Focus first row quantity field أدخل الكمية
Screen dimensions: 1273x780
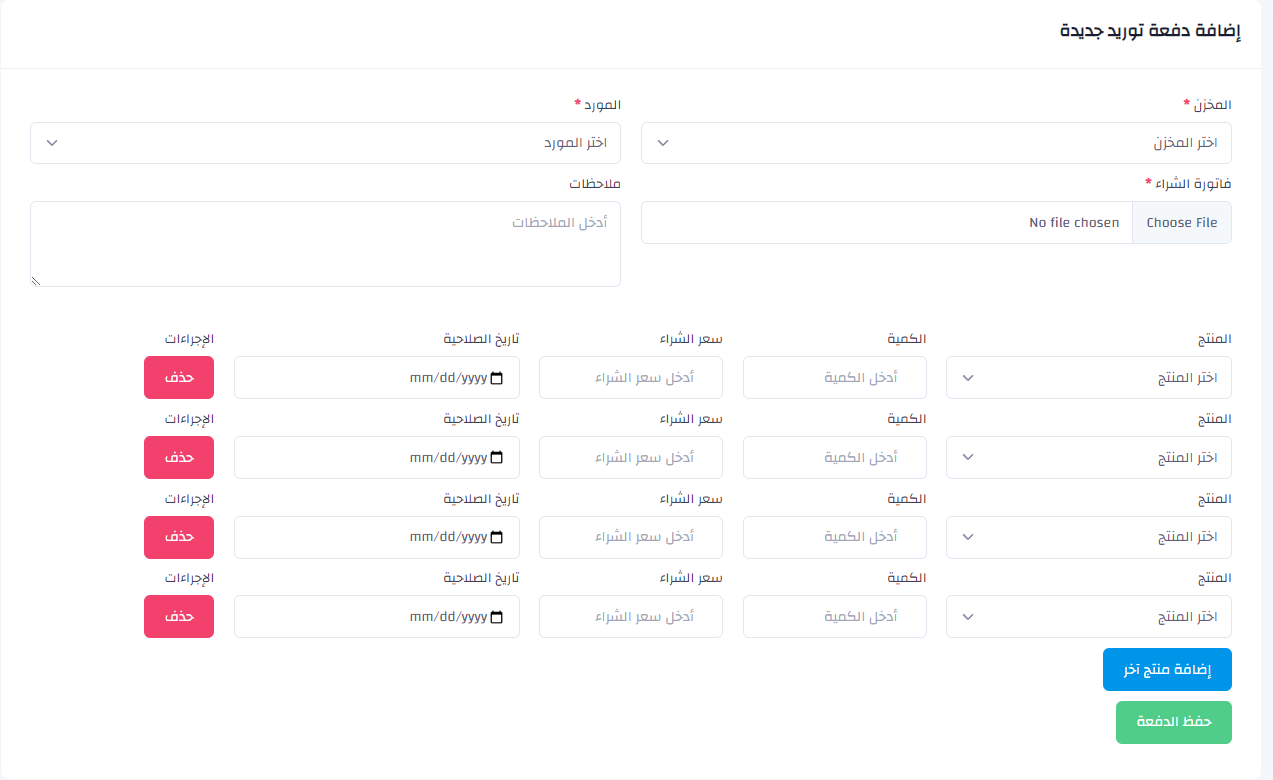(x=835, y=378)
